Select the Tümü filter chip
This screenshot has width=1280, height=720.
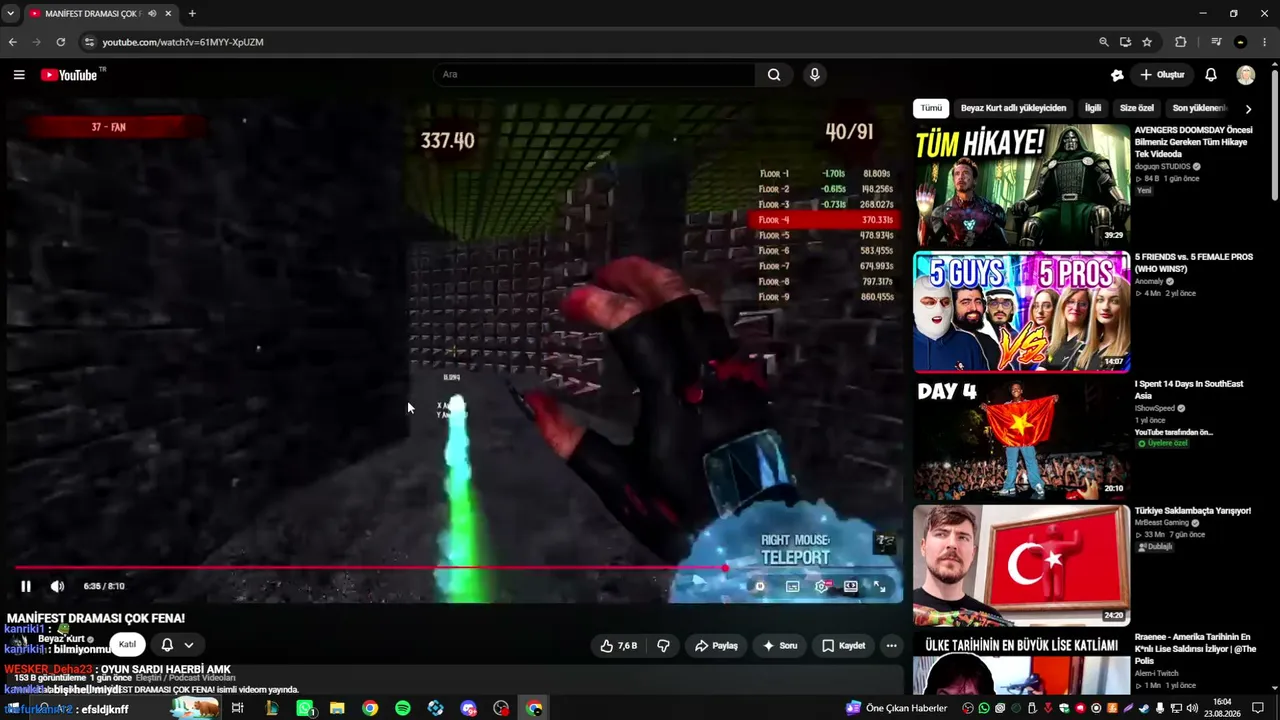pos(931,108)
